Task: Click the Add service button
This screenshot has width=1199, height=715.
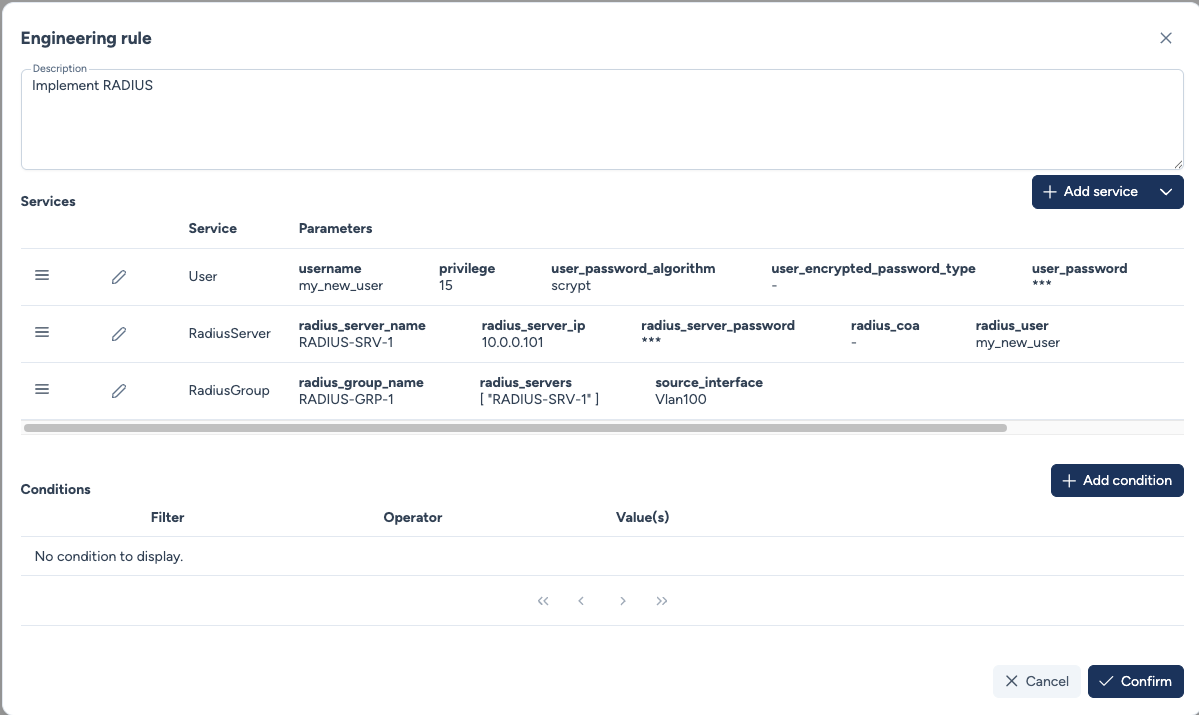Action: tap(1090, 192)
